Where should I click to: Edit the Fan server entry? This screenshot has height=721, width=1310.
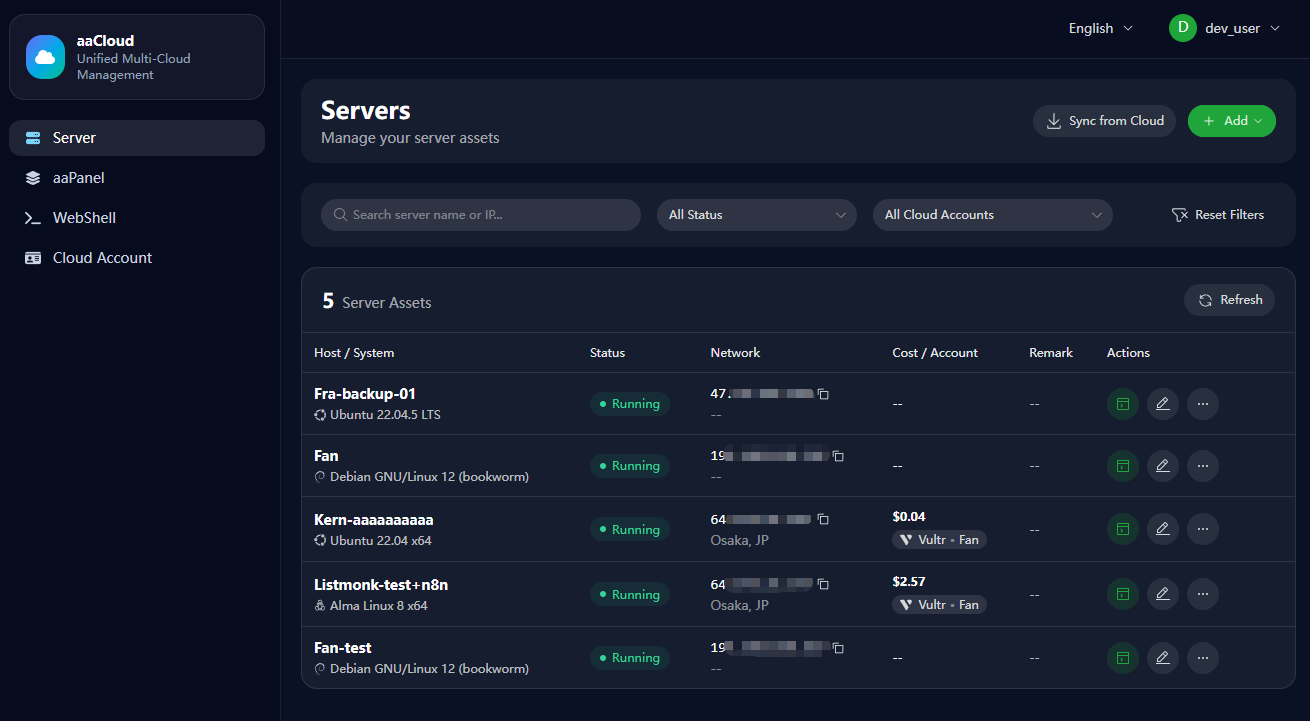(1162, 466)
